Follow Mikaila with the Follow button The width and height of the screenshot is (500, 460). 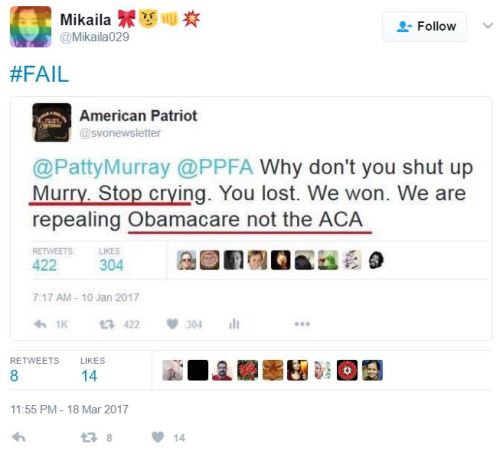(x=425, y=26)
